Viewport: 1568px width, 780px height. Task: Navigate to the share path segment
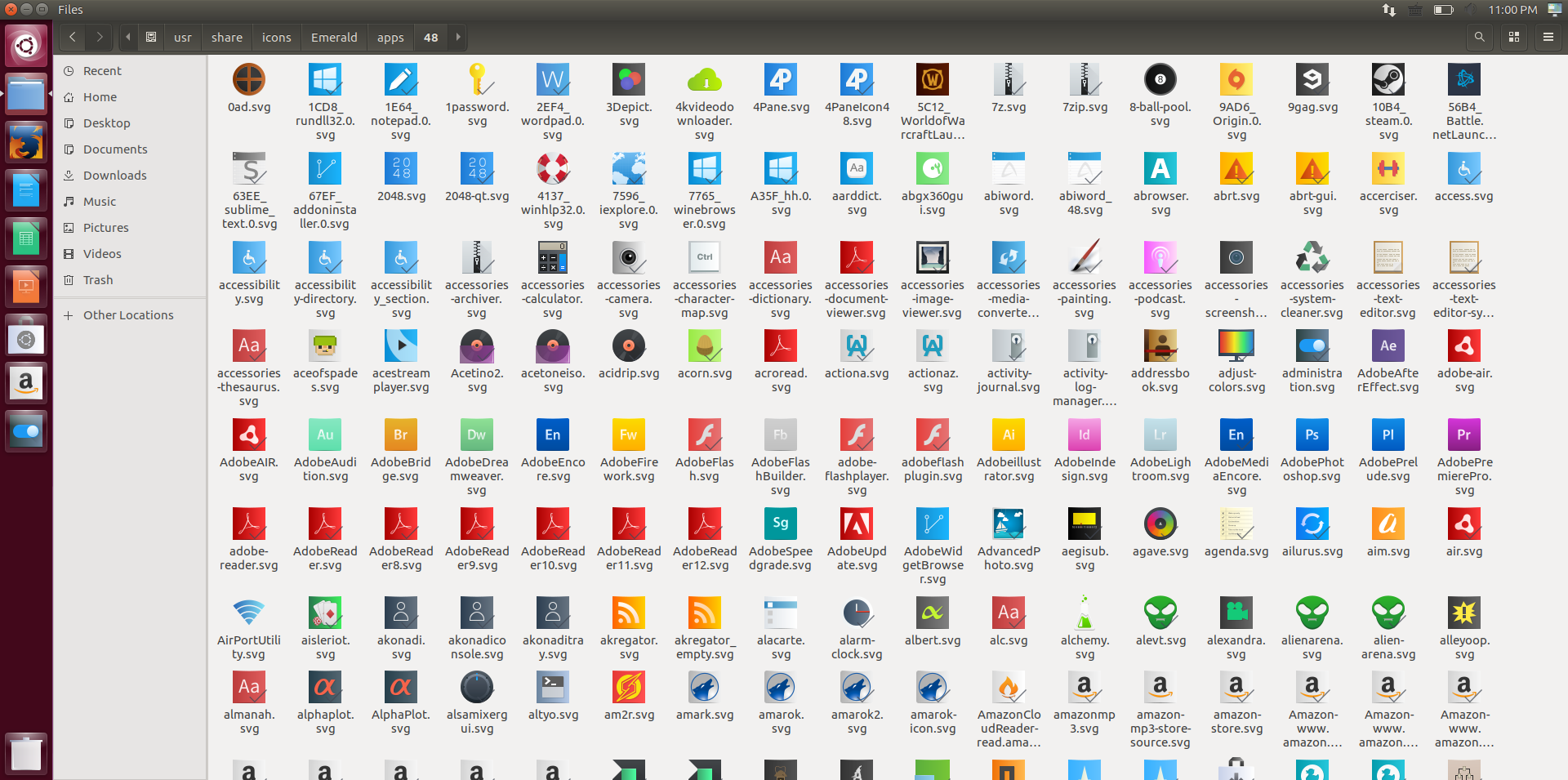pos(227,37)
